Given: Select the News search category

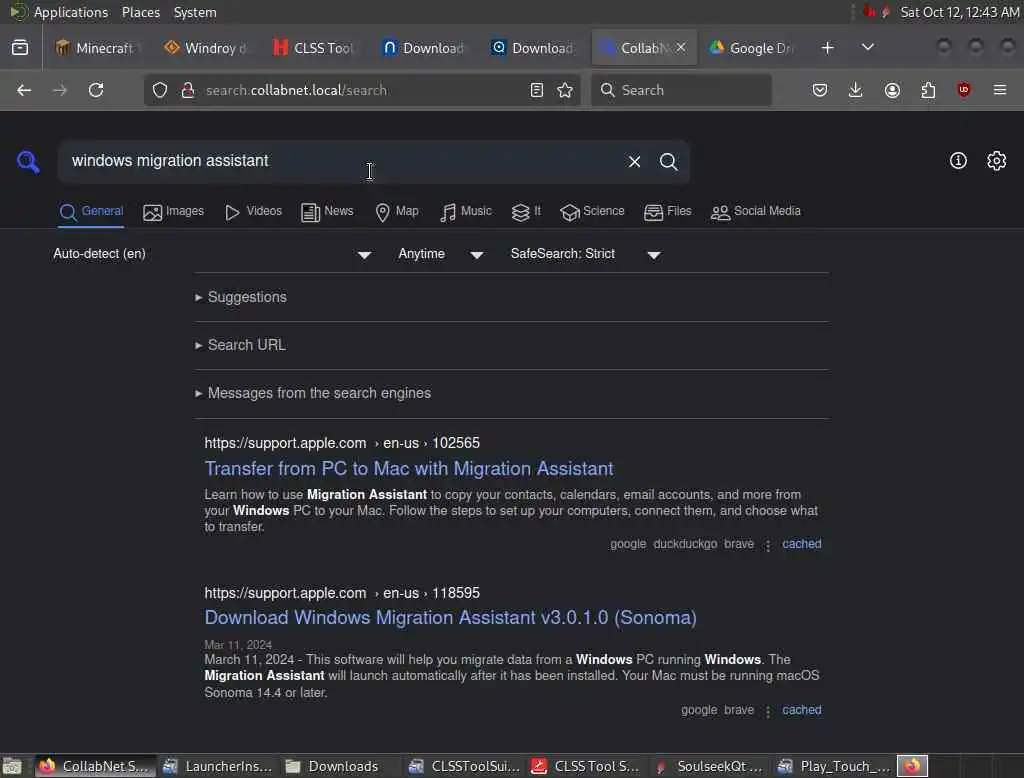Looking at the screenshot, I should coord(327,212).
